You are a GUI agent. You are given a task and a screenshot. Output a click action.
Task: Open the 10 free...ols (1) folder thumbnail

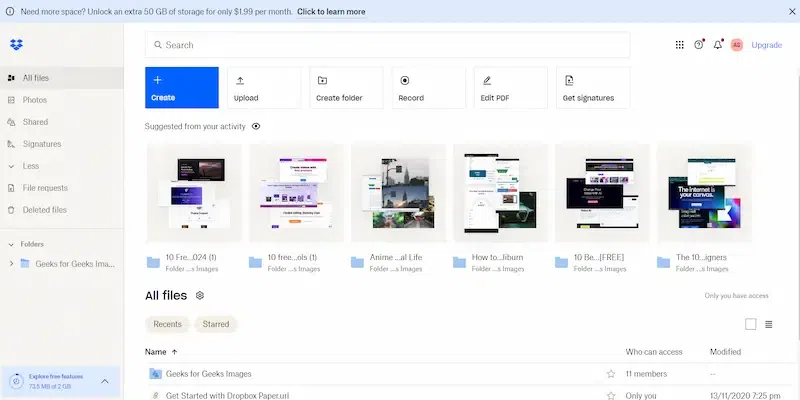click(x=296, y=193)
